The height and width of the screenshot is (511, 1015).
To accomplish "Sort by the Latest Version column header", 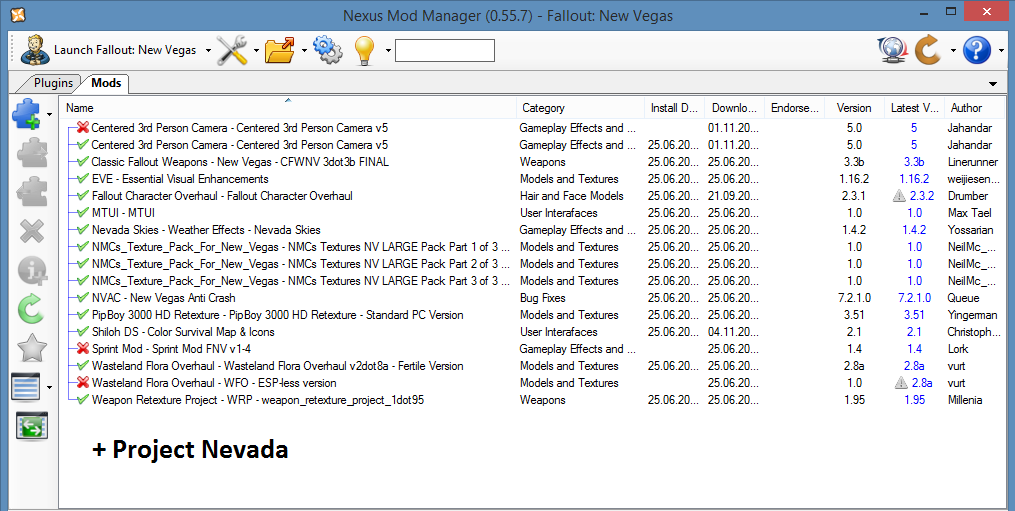I will 914,108.
